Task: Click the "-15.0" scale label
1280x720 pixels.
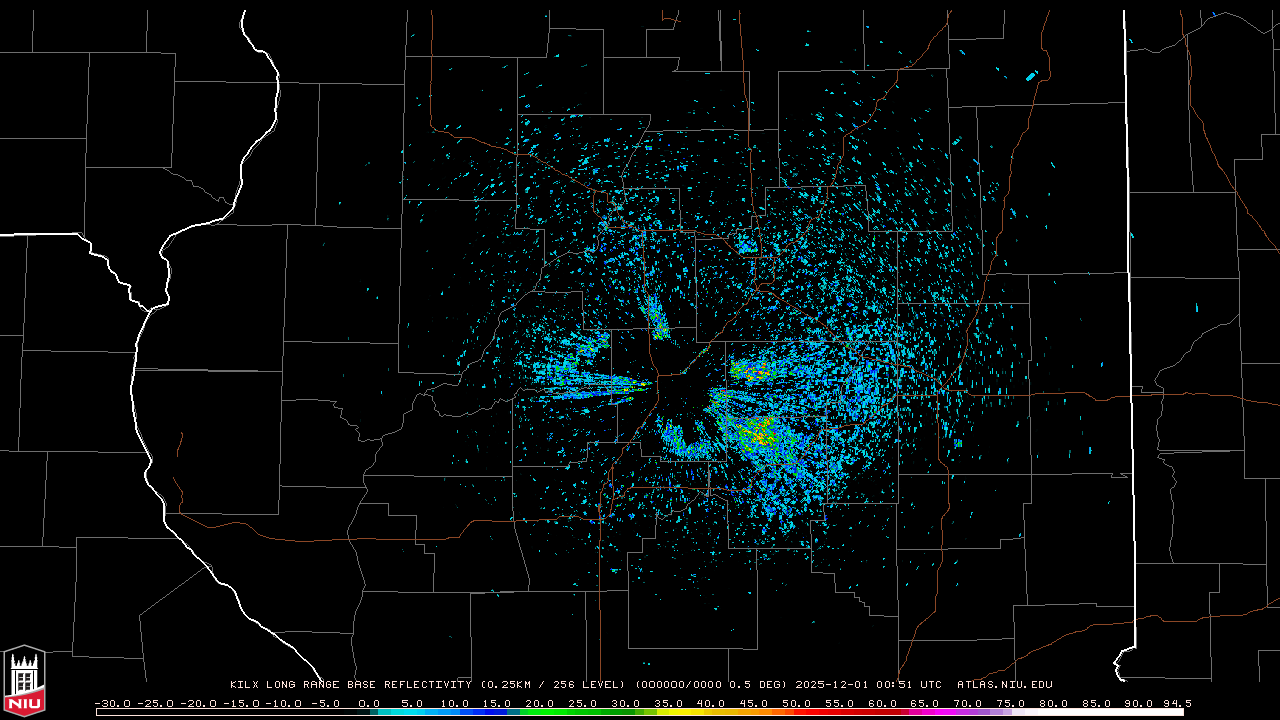Action: click(240, 703)
